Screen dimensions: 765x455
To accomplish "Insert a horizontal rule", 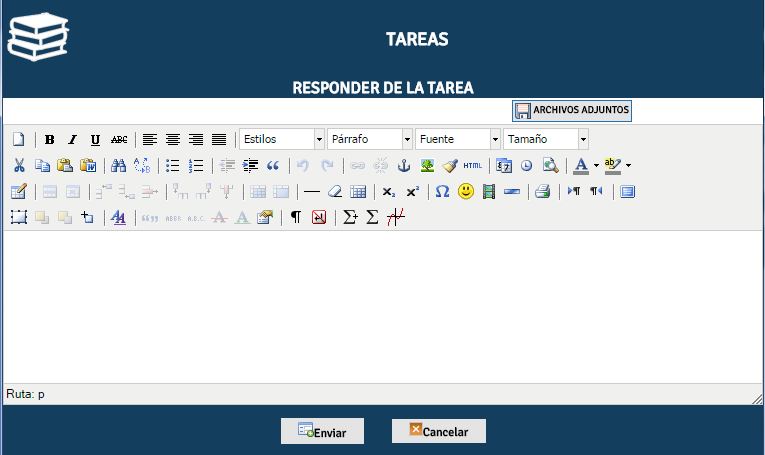I will click(312, 192).
